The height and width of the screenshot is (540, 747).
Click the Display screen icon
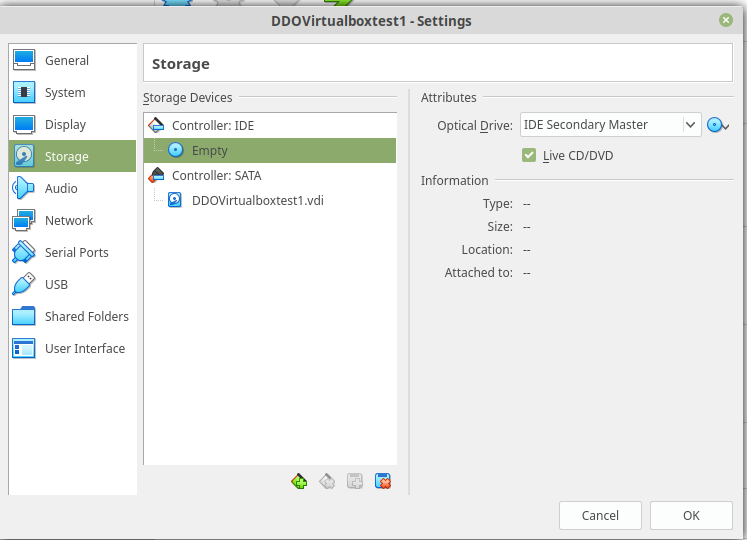click(24, 124)
